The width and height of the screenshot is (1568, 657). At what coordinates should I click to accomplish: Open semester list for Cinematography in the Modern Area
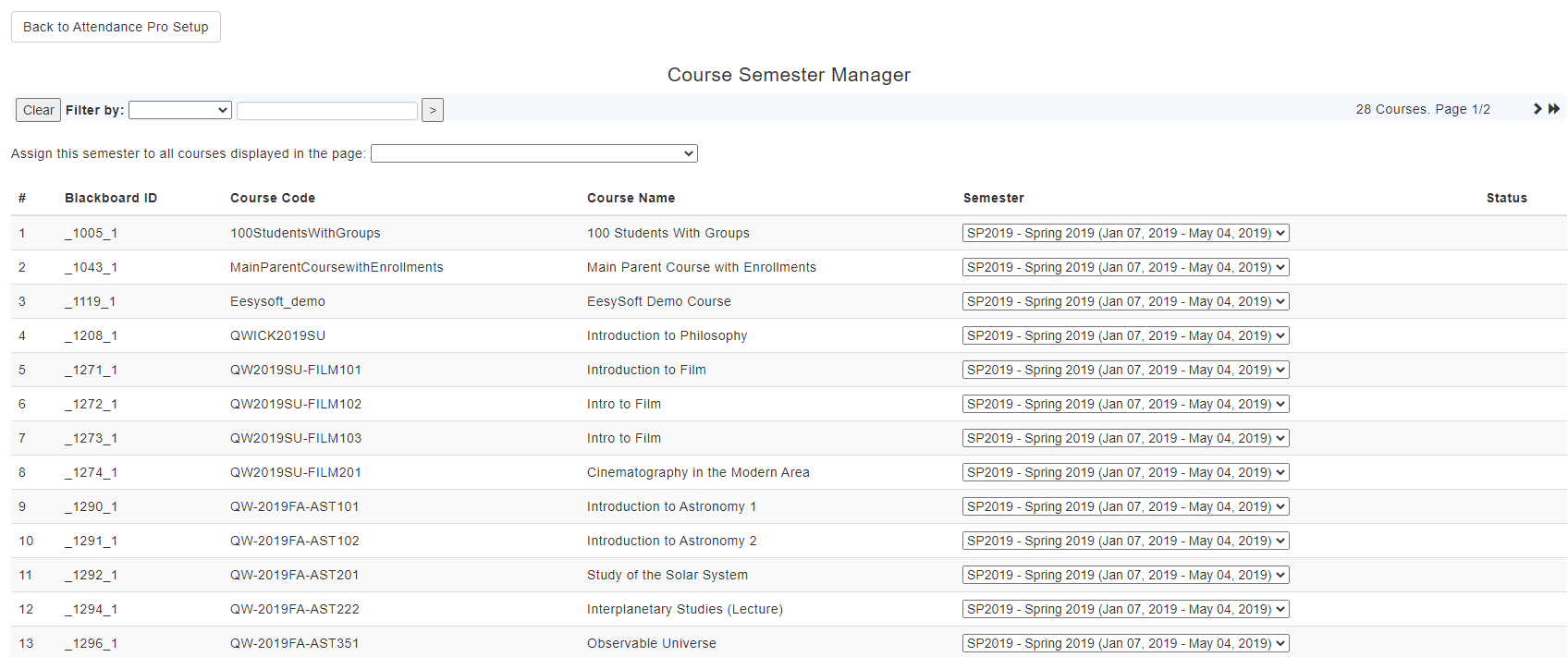pos(1125,472)
